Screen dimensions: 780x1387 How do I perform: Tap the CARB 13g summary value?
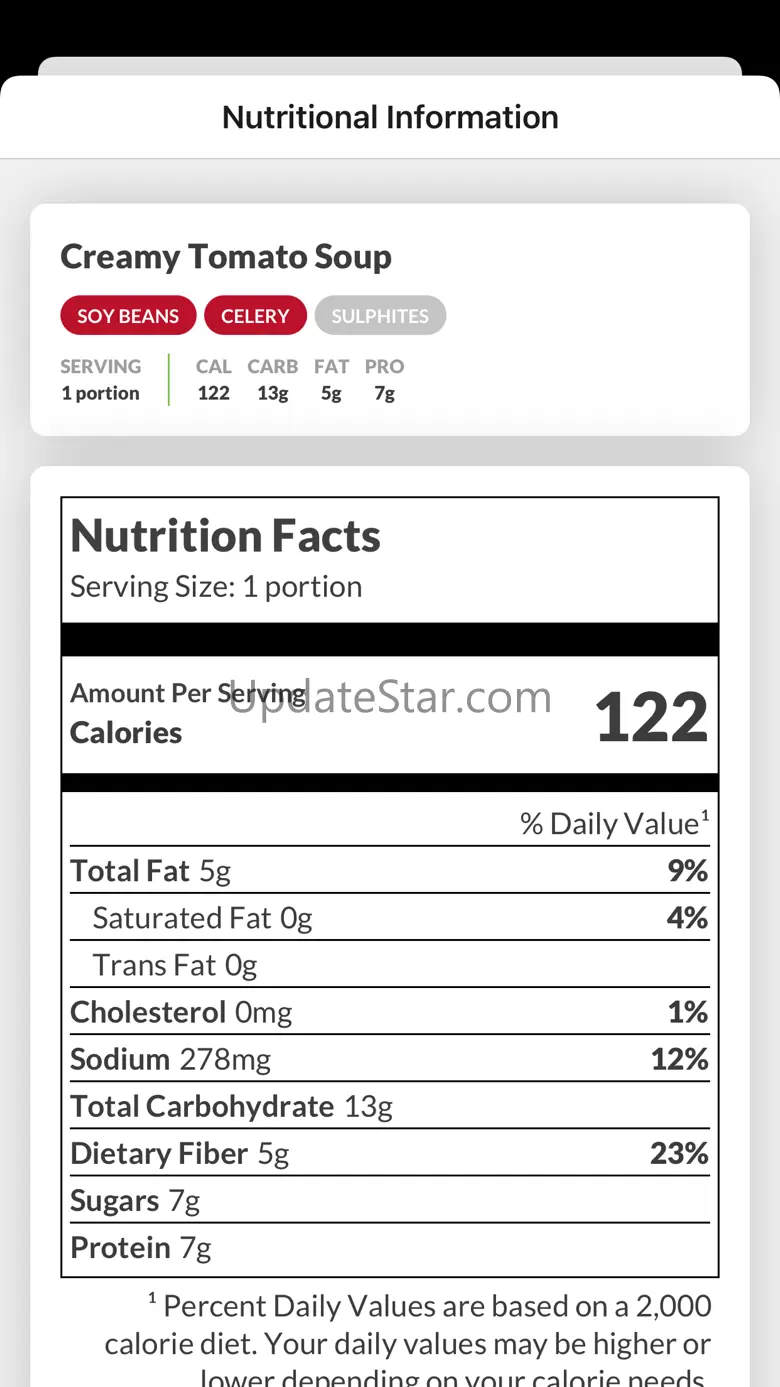[x=272, y=380]
